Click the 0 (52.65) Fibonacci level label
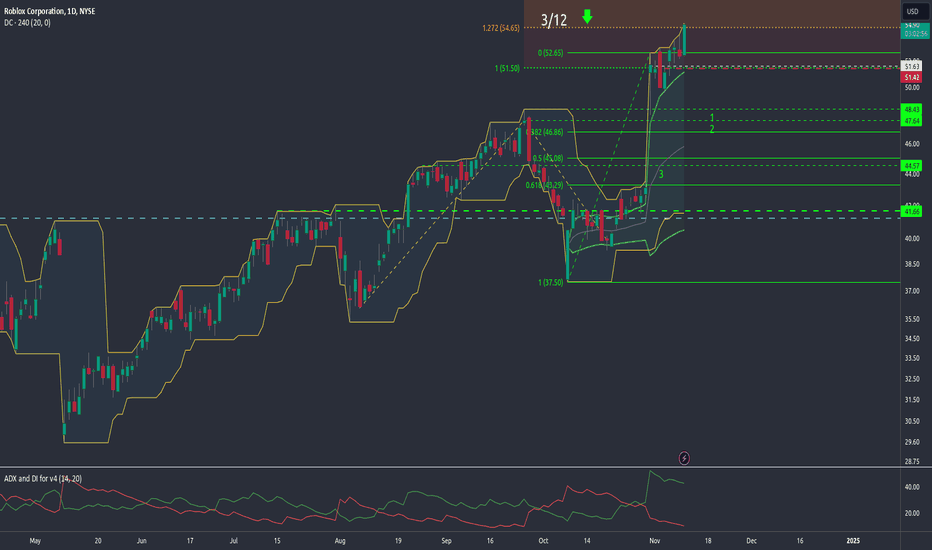This screenshot has width=932, height=550. [550, 53]
